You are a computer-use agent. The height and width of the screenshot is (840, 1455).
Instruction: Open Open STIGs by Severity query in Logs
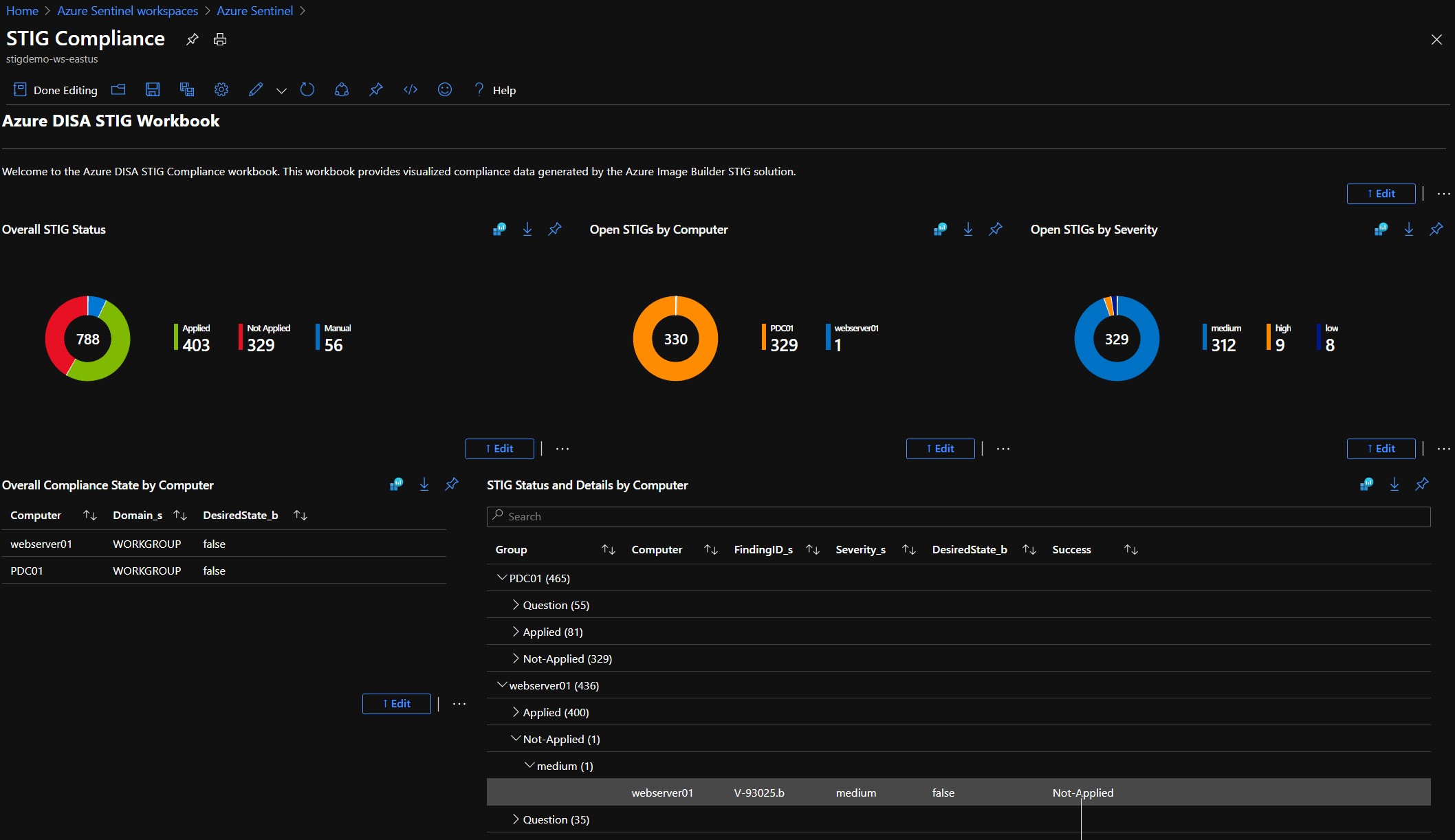1381,229
